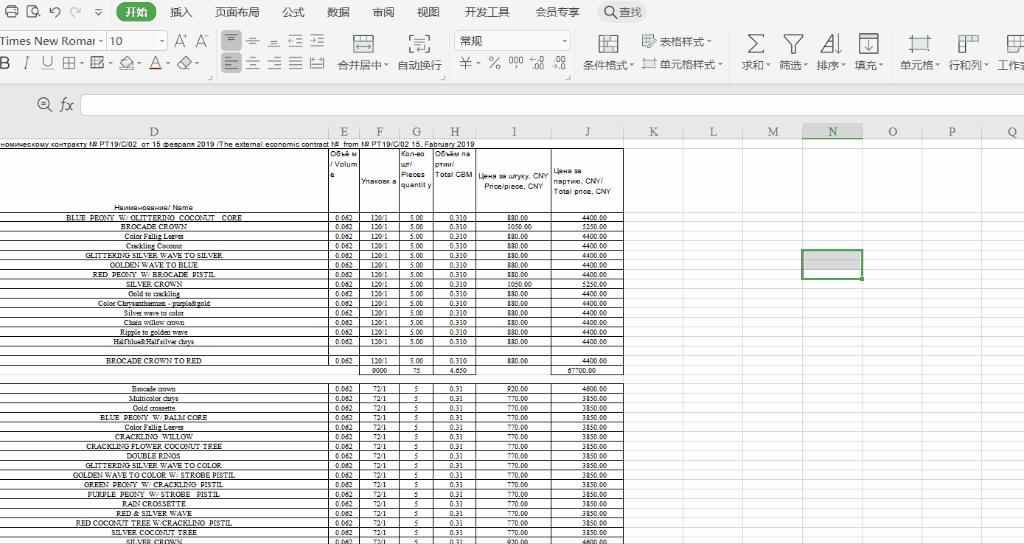This screenshot has height=544, width=1024.
Task: Undo the last action
Action: tap(55, 12)
